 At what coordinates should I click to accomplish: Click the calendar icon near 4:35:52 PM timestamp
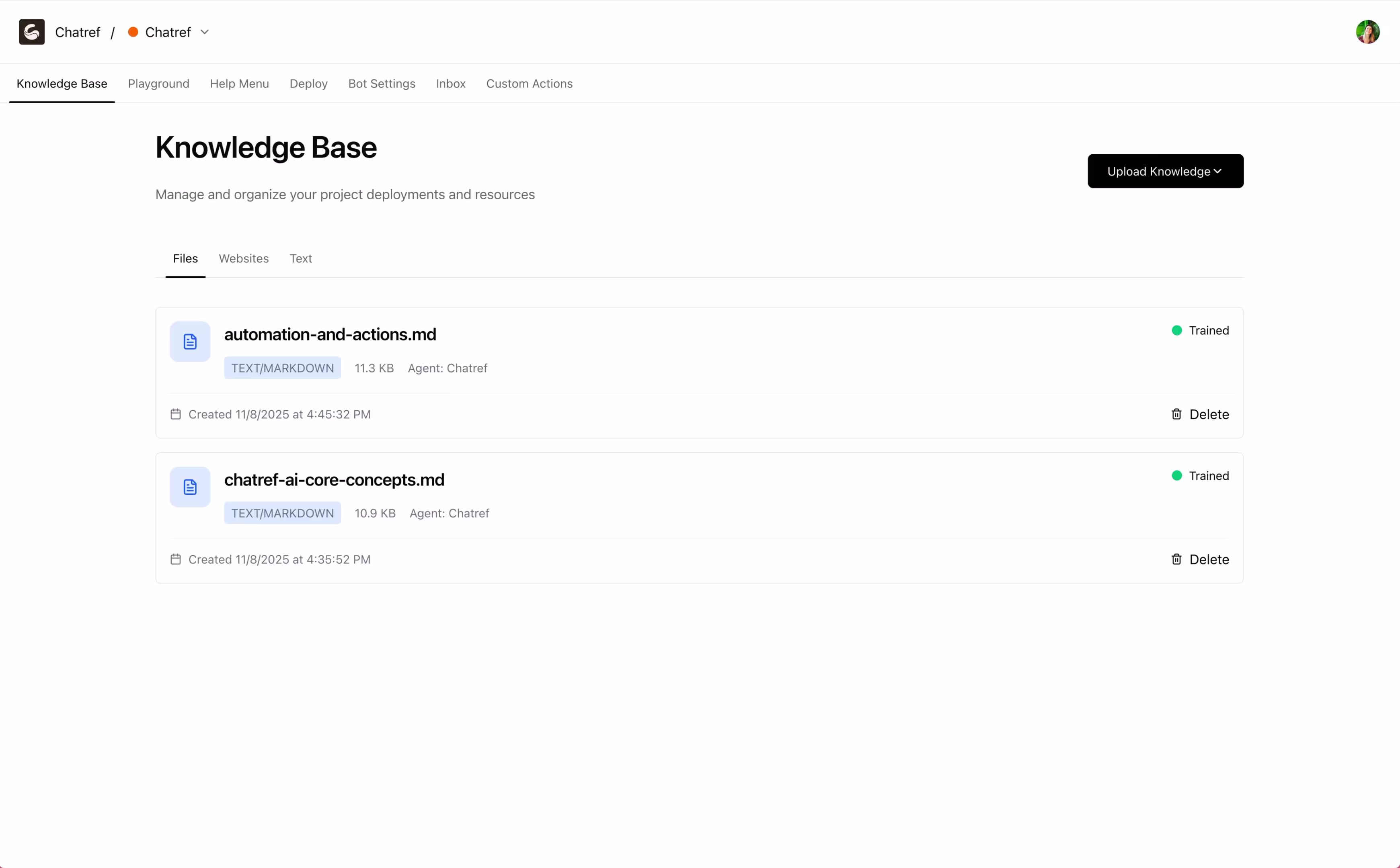175,559
